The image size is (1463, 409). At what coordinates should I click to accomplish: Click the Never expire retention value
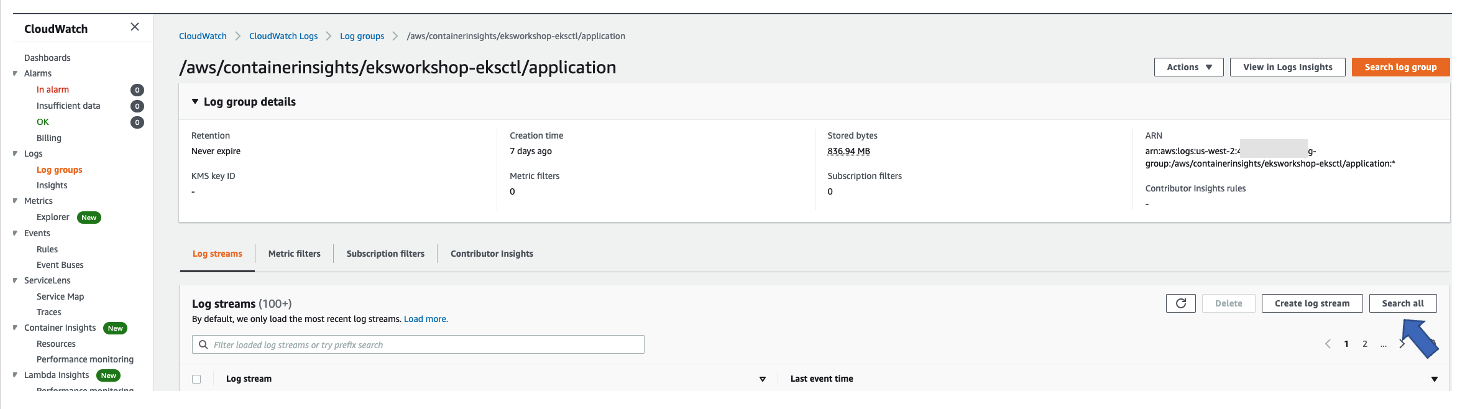pyautogui.click(x=216, y=151)
